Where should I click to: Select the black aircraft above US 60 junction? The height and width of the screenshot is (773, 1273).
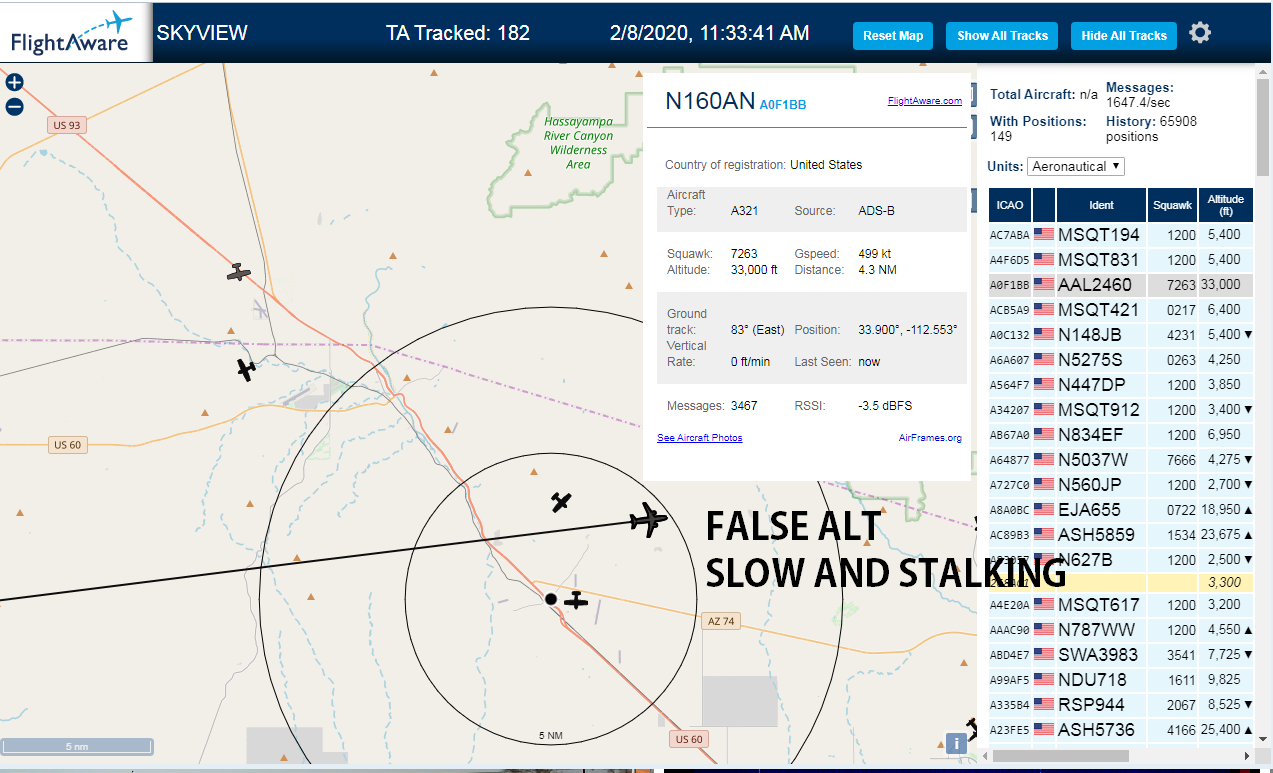246,369
